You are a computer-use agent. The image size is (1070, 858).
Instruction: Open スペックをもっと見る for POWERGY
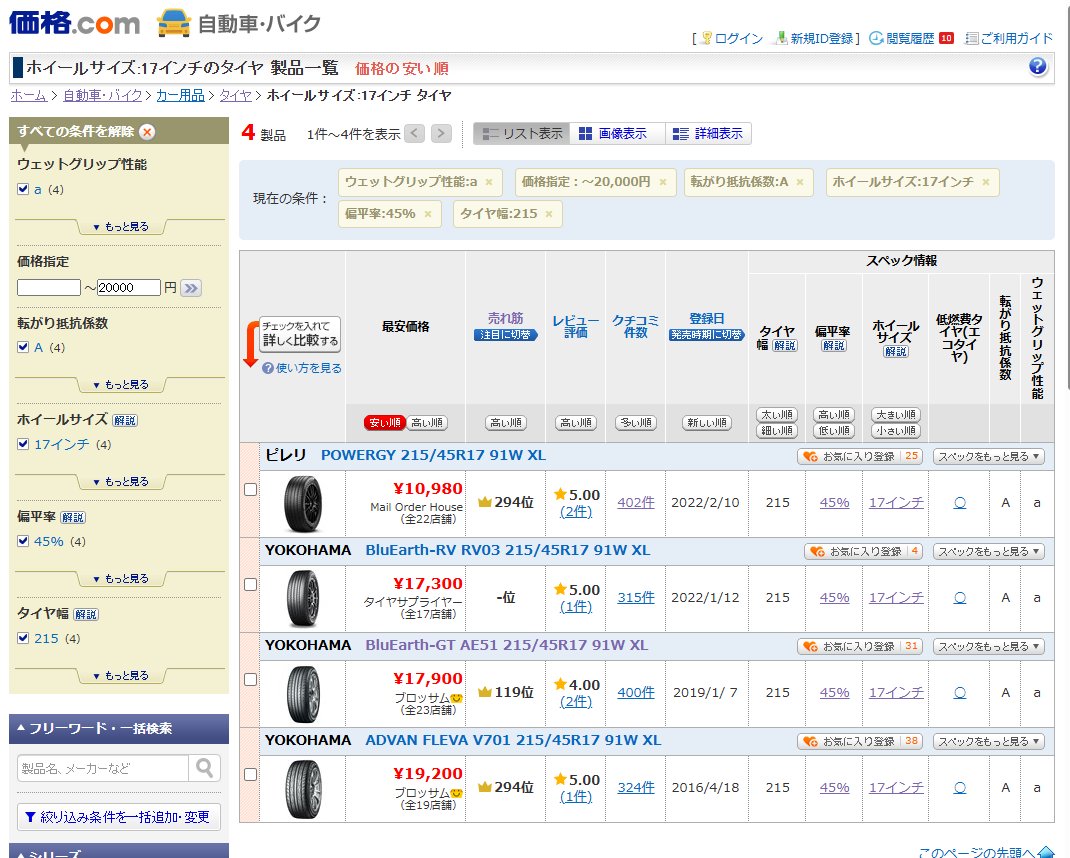tap(988, 456)
